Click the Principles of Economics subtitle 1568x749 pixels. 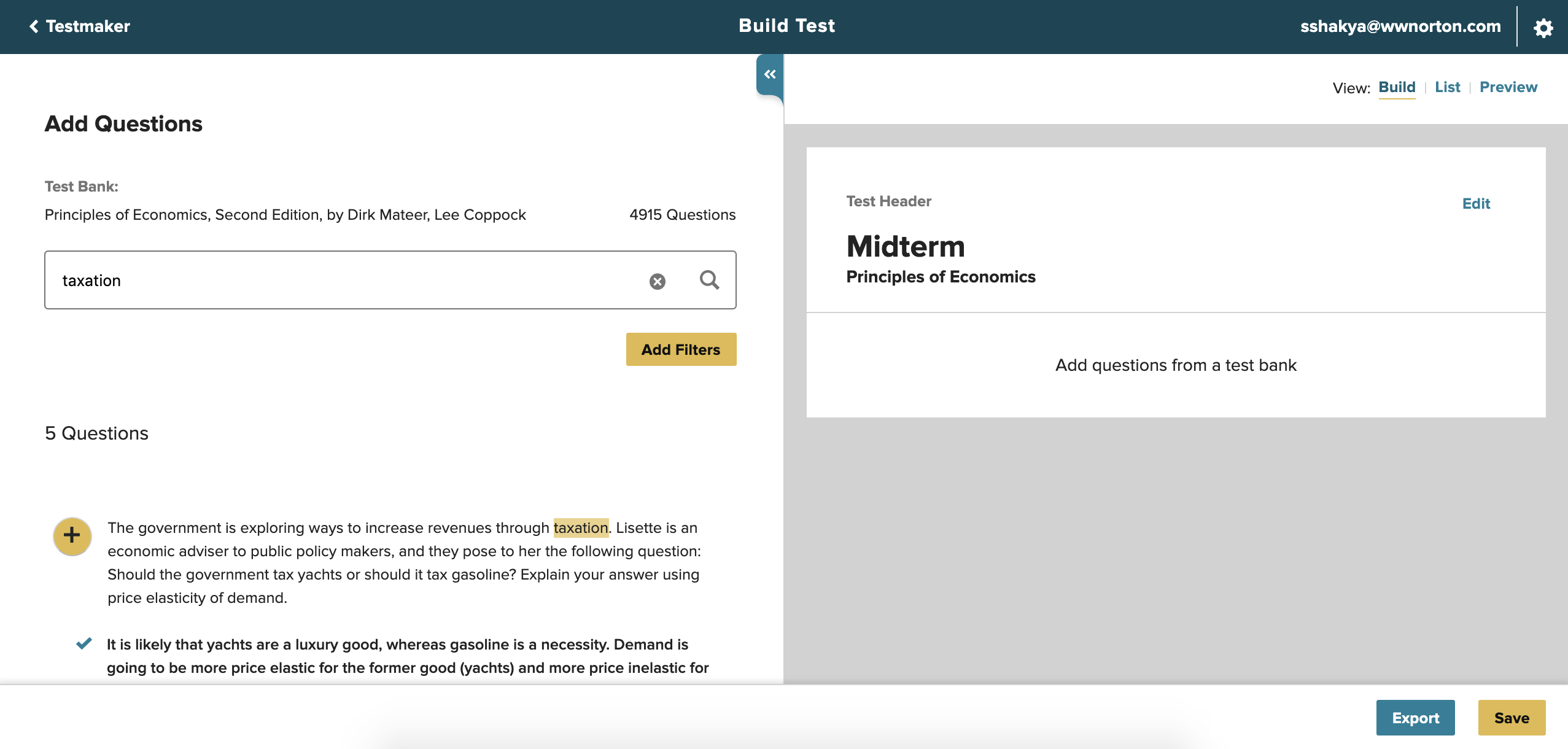[x=940, y=277]
